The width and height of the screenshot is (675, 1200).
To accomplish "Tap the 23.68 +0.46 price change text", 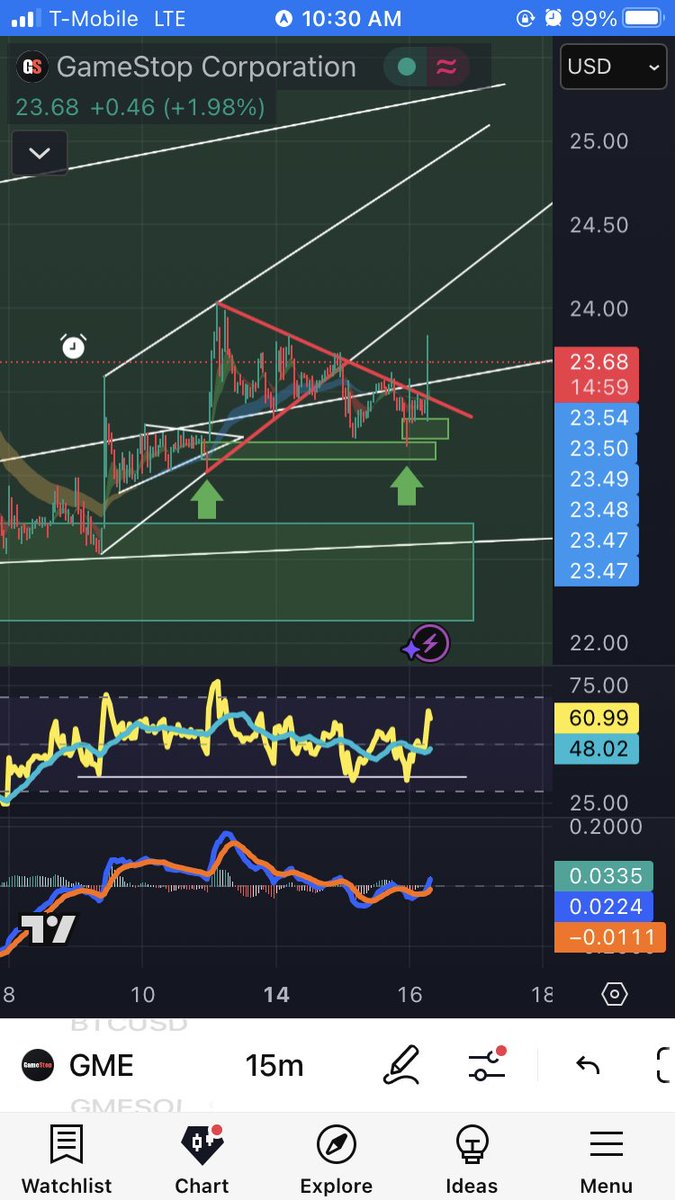I will [139, 106].
